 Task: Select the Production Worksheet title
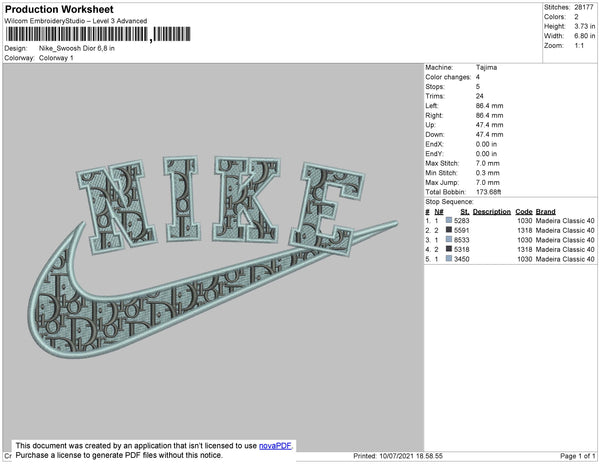click(x=59, y=9)
